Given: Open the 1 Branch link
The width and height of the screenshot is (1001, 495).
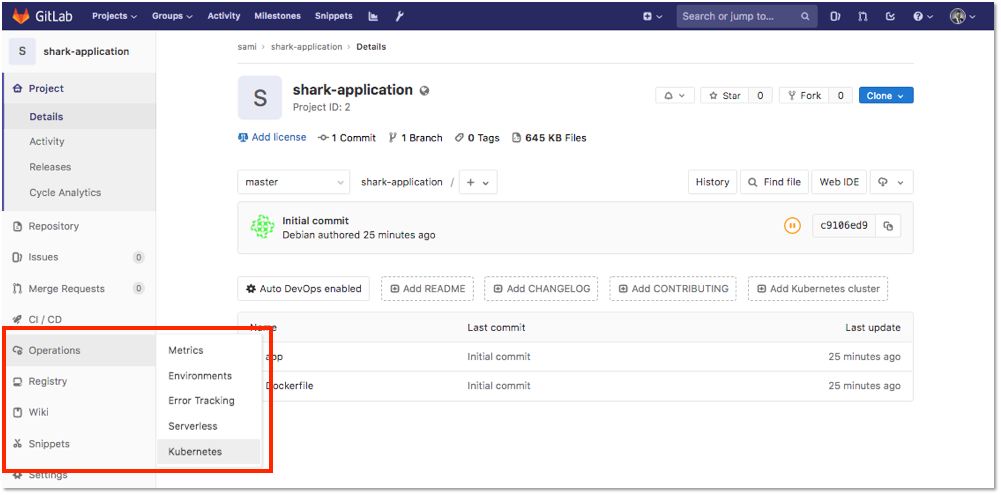Looking at the screenshot, I should pyautogui.click(x=416, y=138).
